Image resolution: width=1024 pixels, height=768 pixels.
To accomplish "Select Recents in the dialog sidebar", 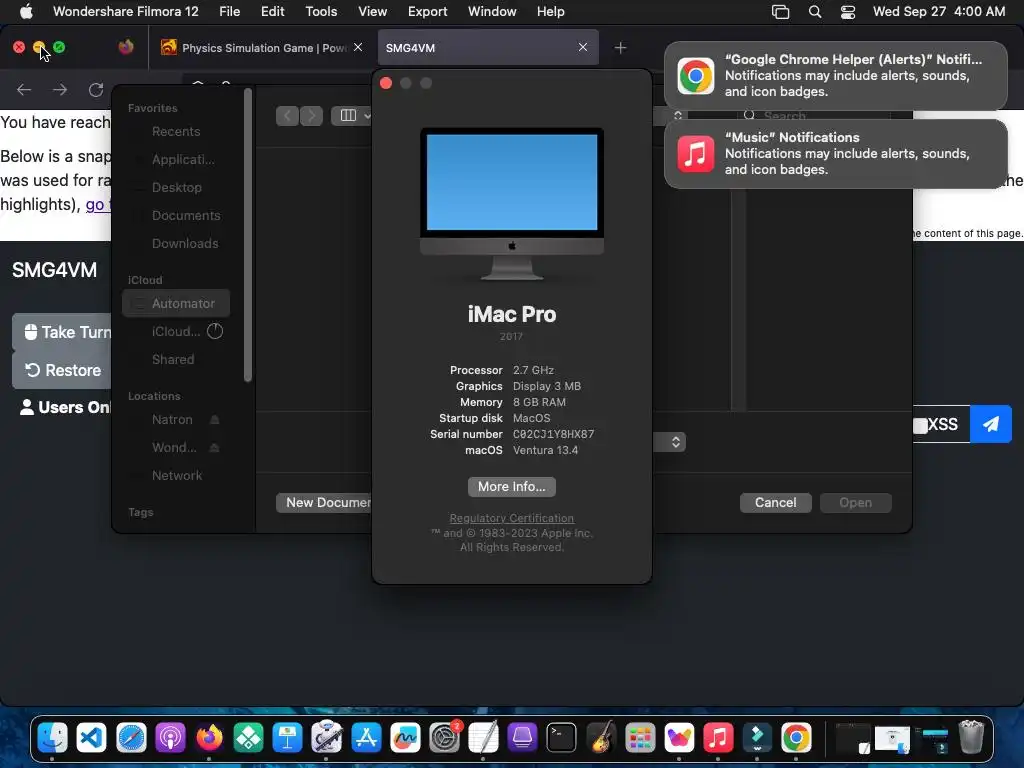I will (176, 131).
